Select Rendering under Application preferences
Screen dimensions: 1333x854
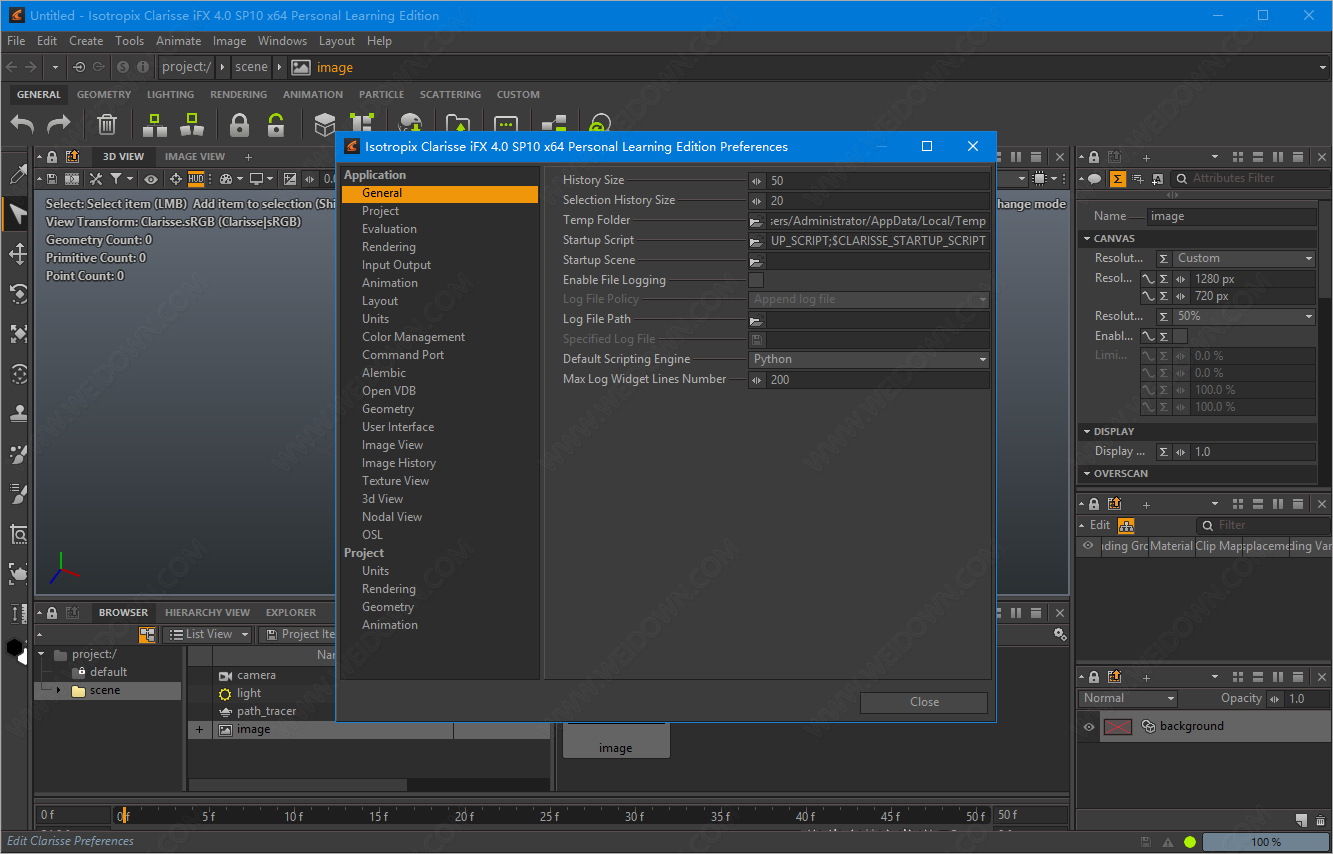click(388, 247)
